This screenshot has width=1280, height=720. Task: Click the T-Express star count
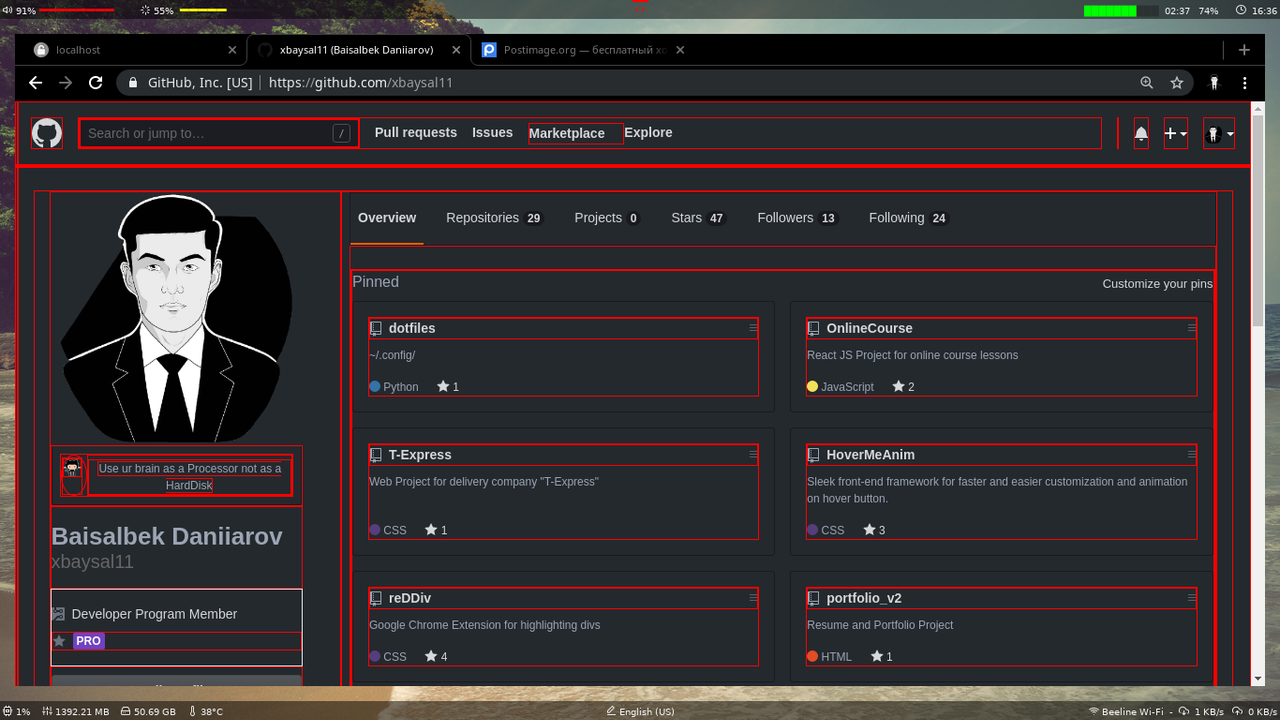click(x=436, y=530)
